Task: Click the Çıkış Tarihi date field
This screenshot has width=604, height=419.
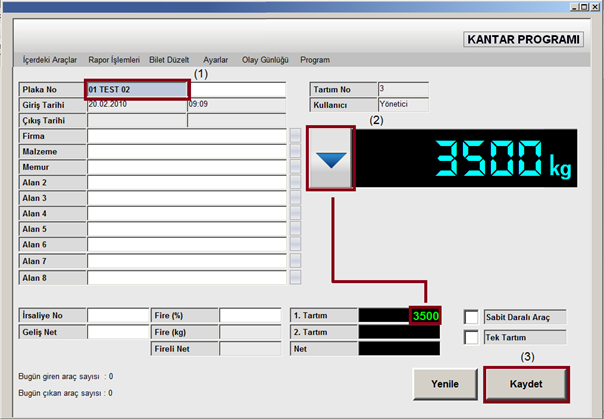Action: pos(137,121)
